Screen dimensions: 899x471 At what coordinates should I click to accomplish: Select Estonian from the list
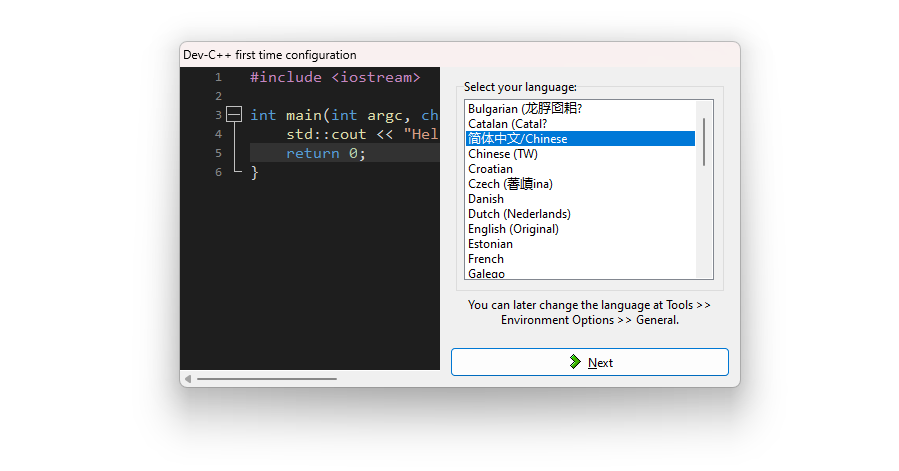580,244
